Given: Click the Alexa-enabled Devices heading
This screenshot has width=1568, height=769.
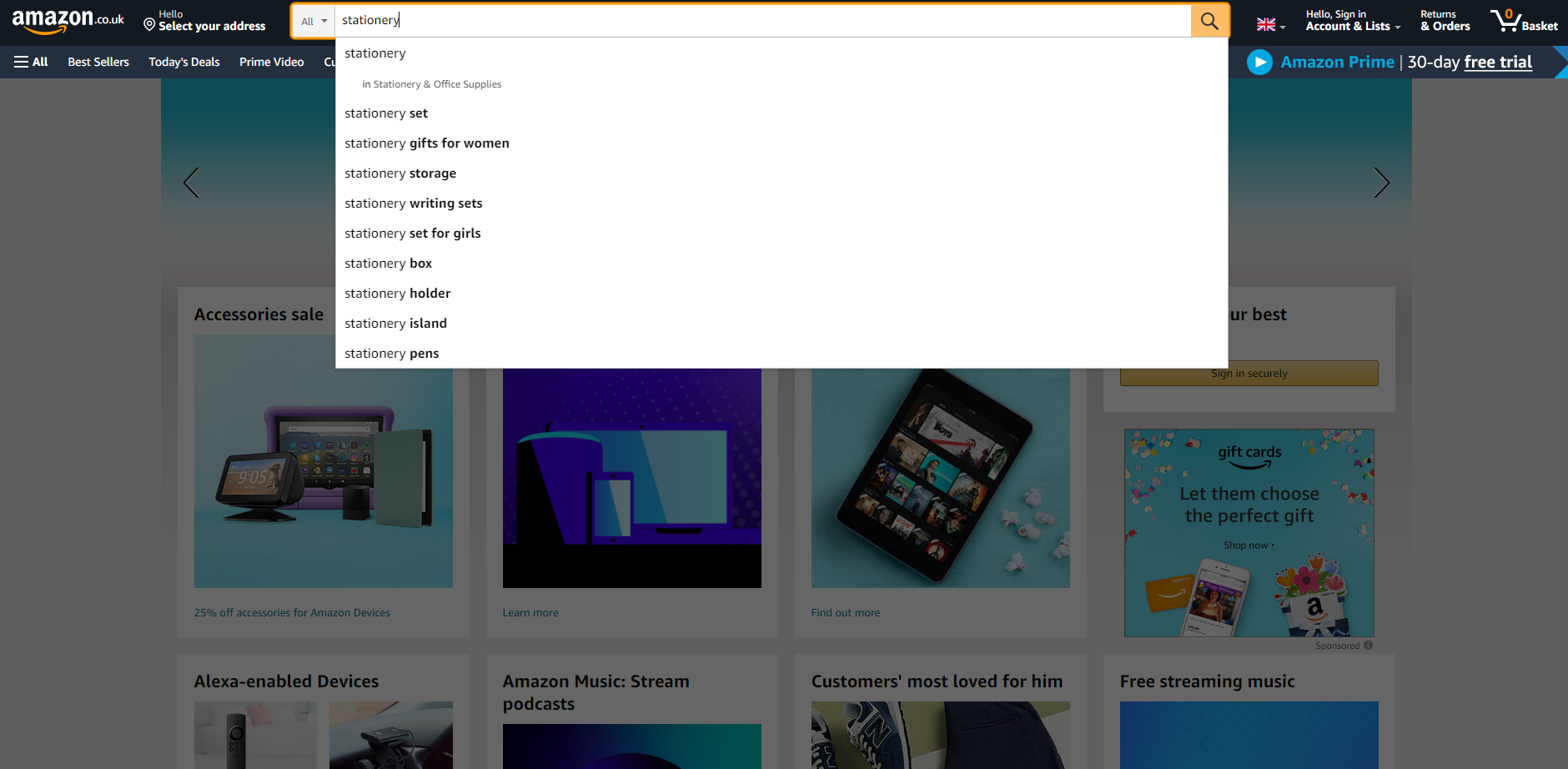Looking at the screenshot, I should (x=286, y=681).
